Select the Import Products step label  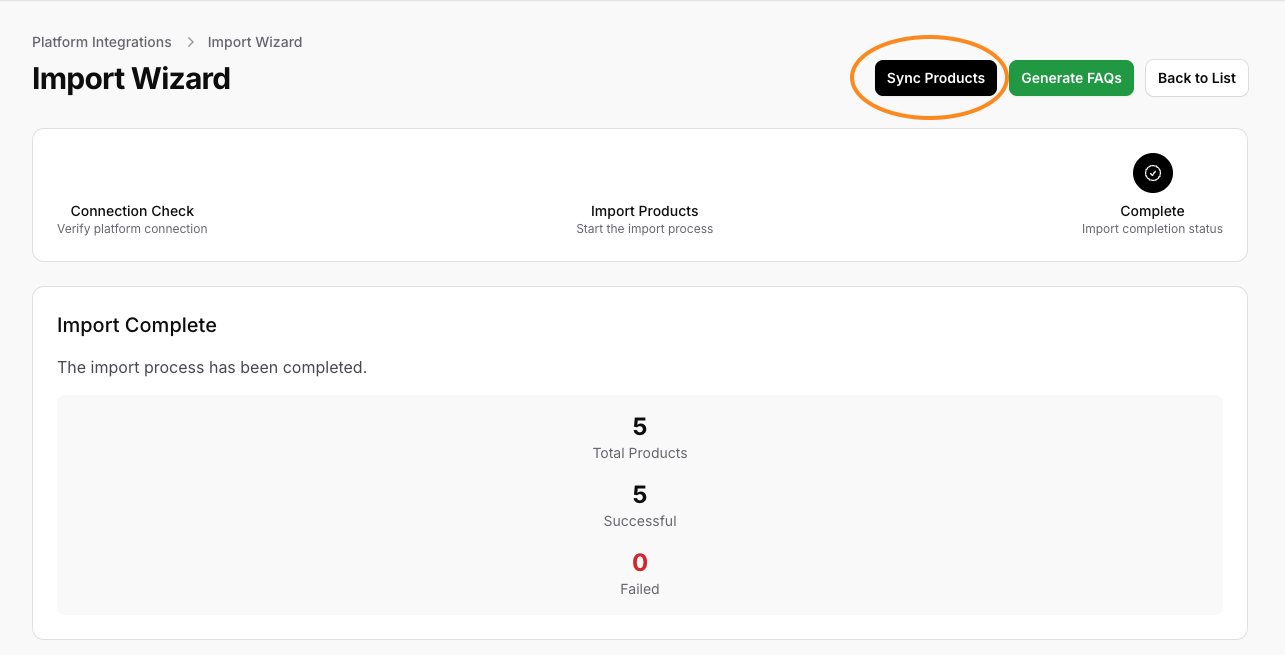pyautogui.click(x=645, y=211)
